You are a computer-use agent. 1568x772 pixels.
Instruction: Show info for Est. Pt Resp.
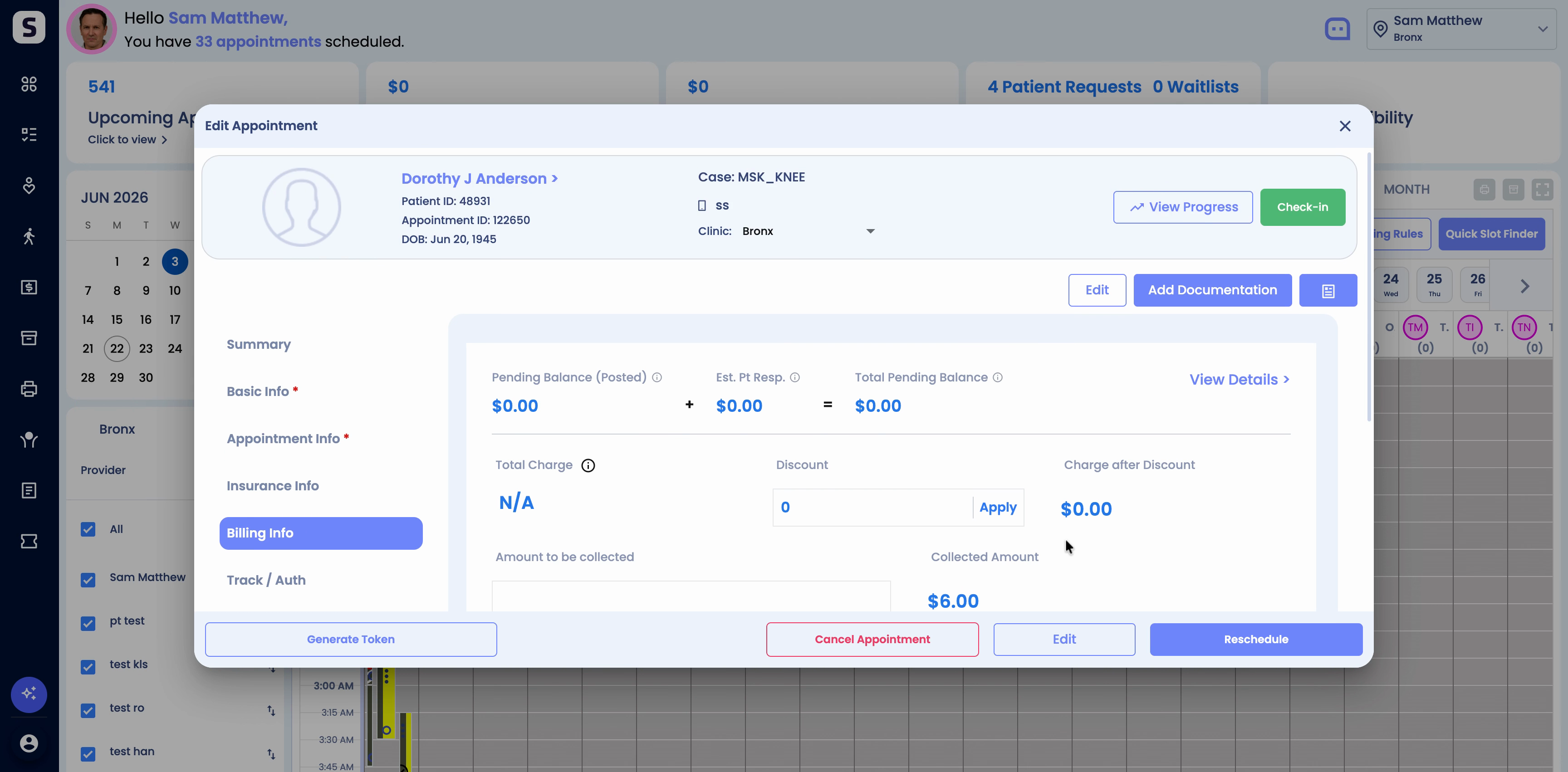(795, 377)
